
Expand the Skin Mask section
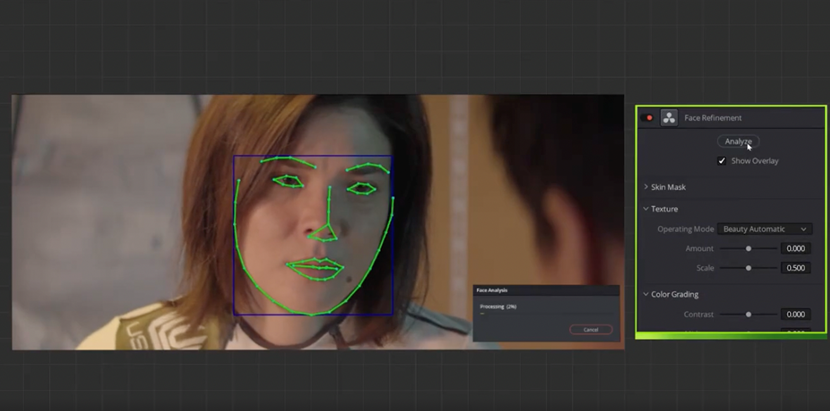click(x=646, y=187)
